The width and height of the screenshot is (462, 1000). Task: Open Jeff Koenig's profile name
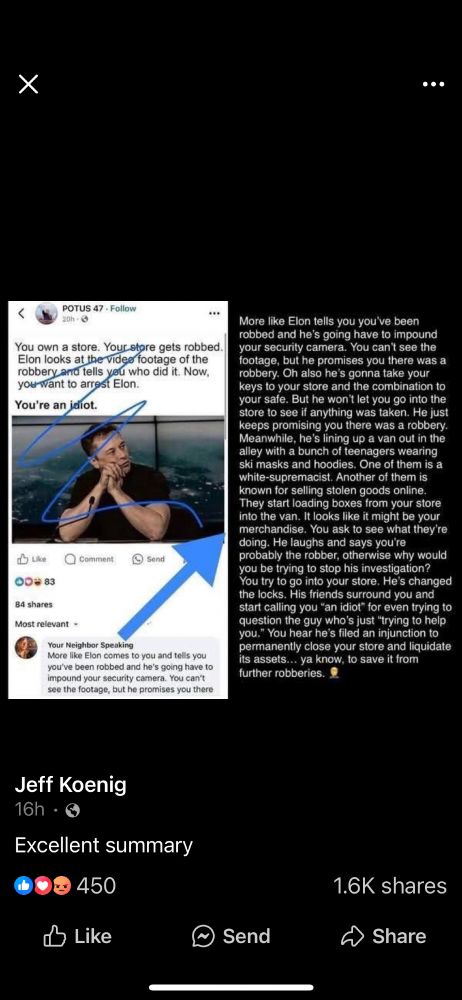[x=70, y=784]
